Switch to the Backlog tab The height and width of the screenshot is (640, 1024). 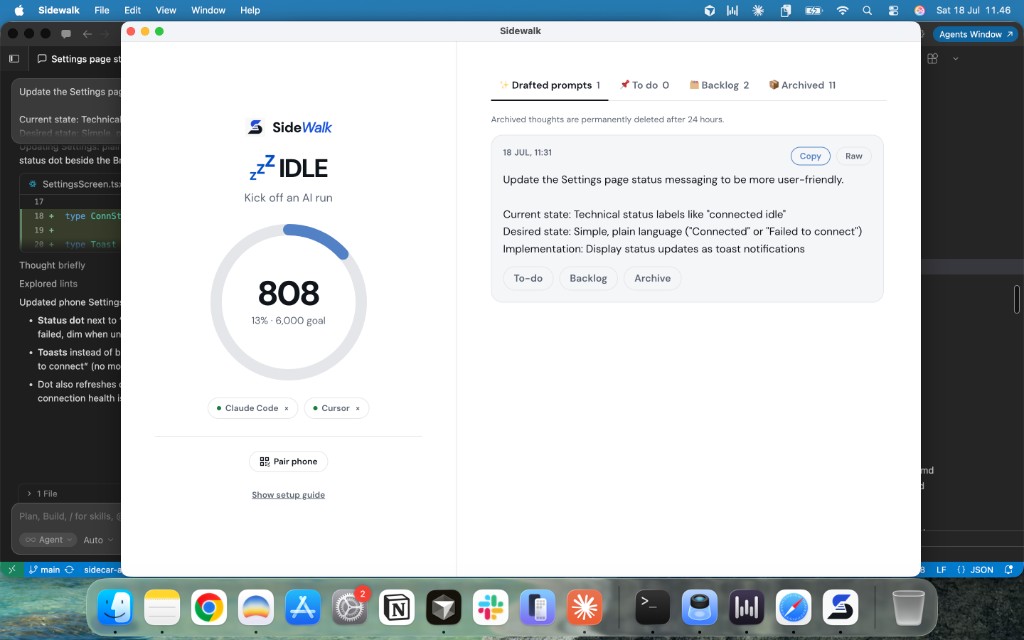[719, 85]
